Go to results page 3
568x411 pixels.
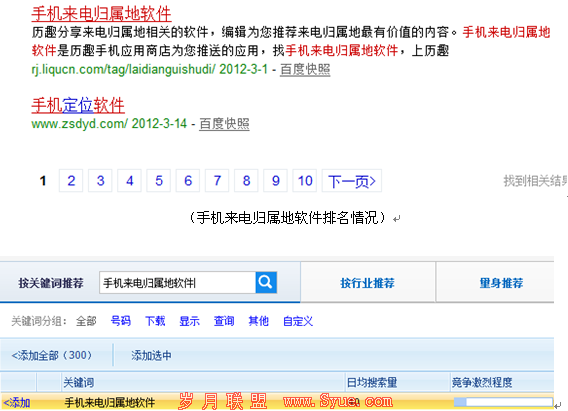[x=100, y=181]
